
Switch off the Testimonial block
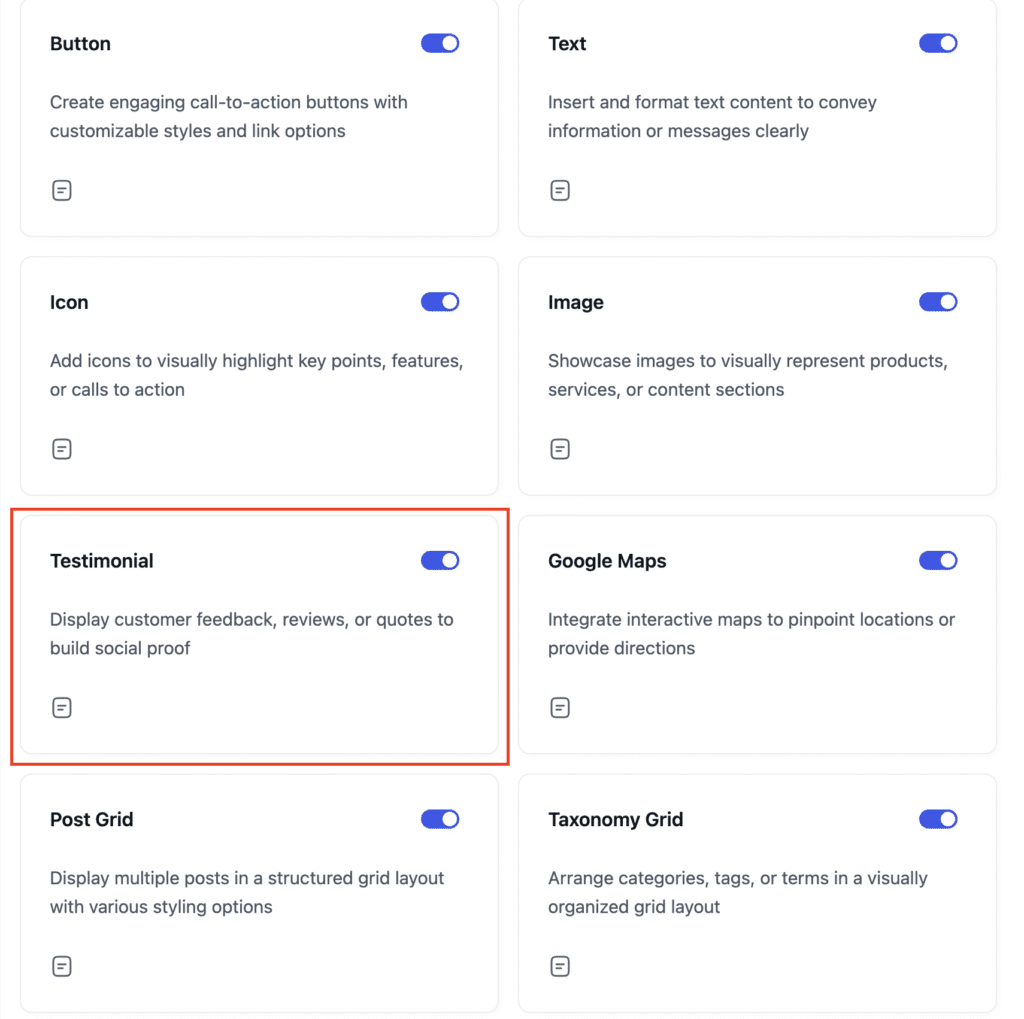click(440, 560)
